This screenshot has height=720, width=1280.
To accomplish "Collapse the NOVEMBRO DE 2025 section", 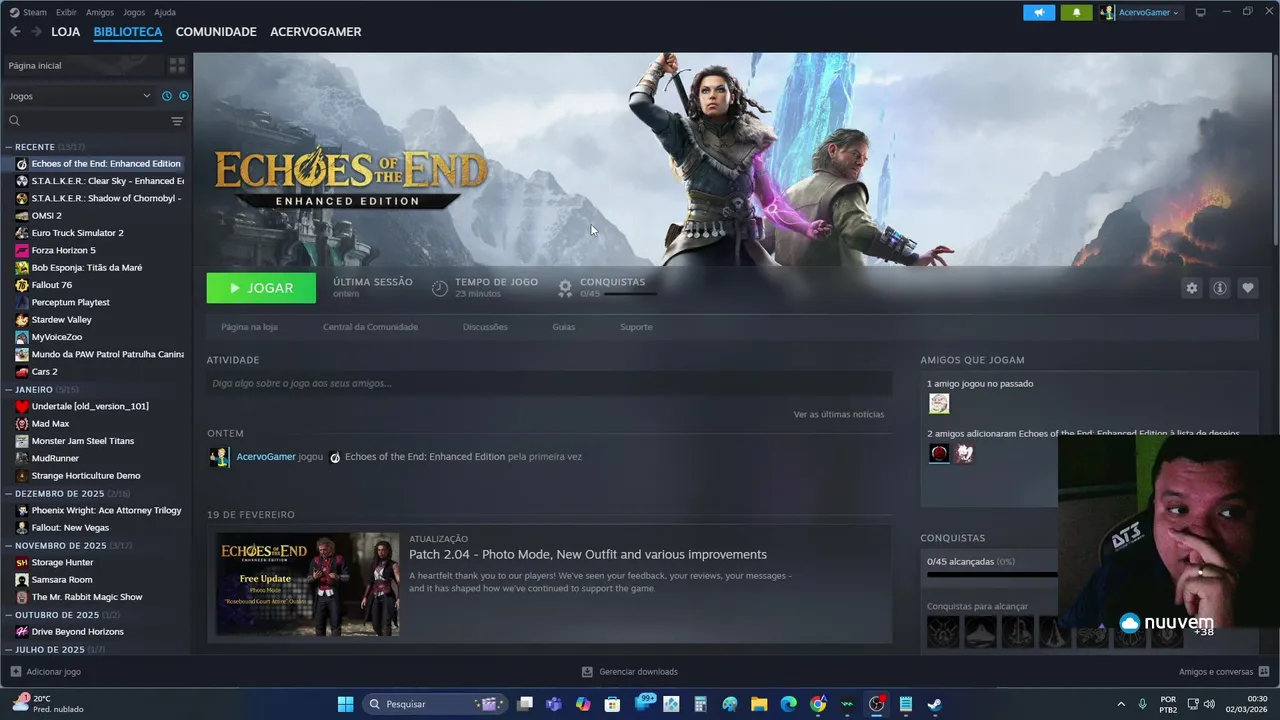I will click(9, 545).
